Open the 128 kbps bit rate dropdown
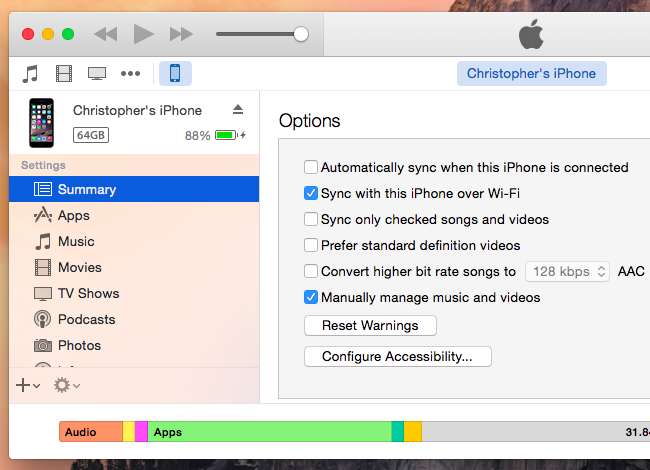The height and width of the screenshot is (470, 650). pos(567,271)
